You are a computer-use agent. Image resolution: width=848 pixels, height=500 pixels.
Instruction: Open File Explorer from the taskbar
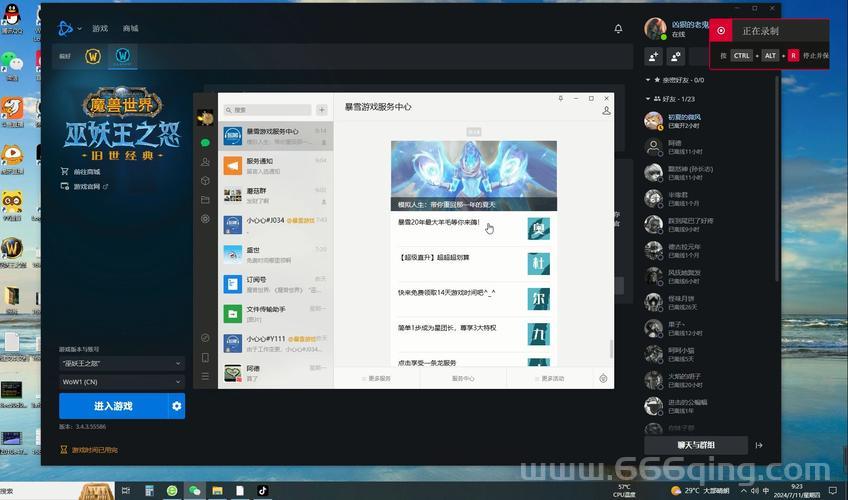[217, 491]
